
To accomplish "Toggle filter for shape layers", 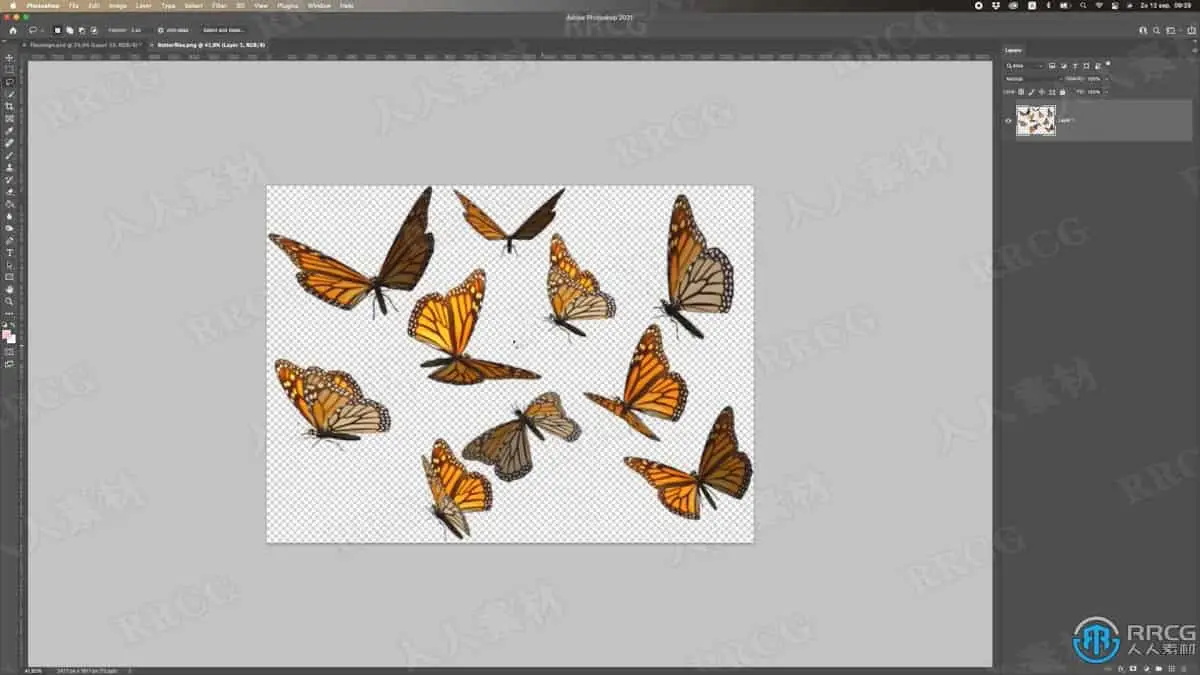I will click(1086, 66).
